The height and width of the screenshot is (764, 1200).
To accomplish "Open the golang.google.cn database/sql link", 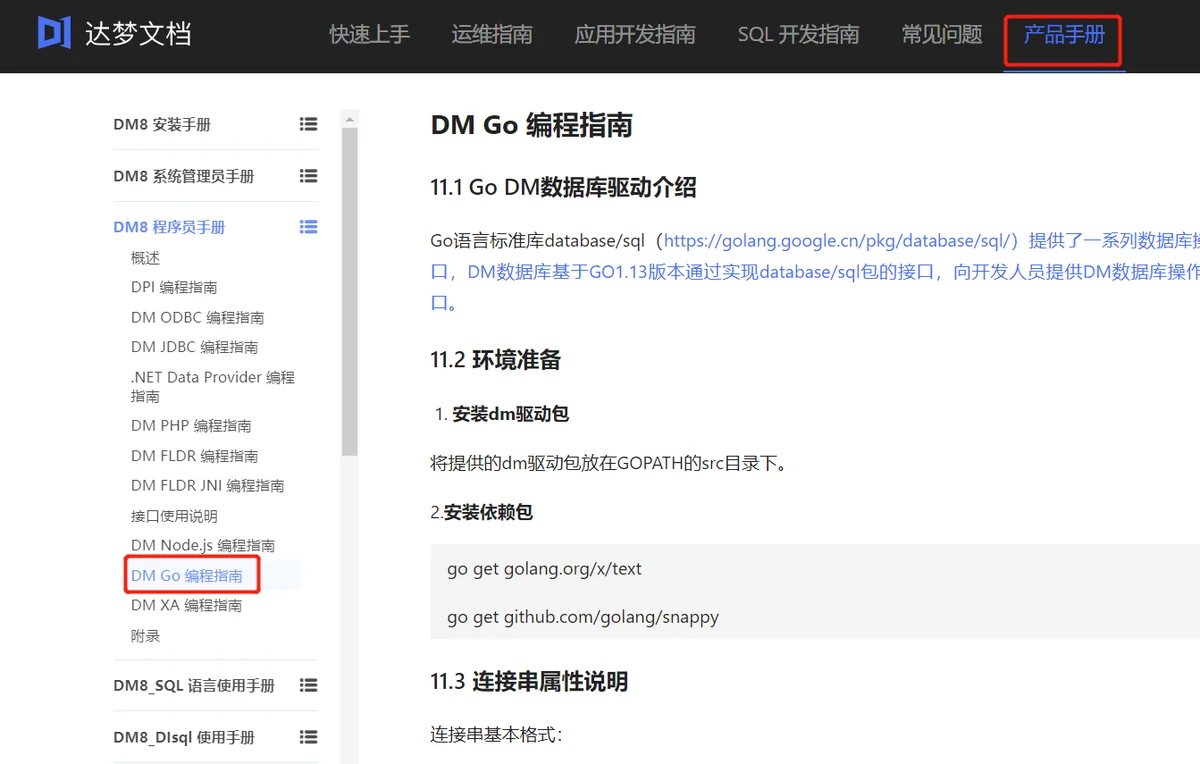I will coord(840,241).
